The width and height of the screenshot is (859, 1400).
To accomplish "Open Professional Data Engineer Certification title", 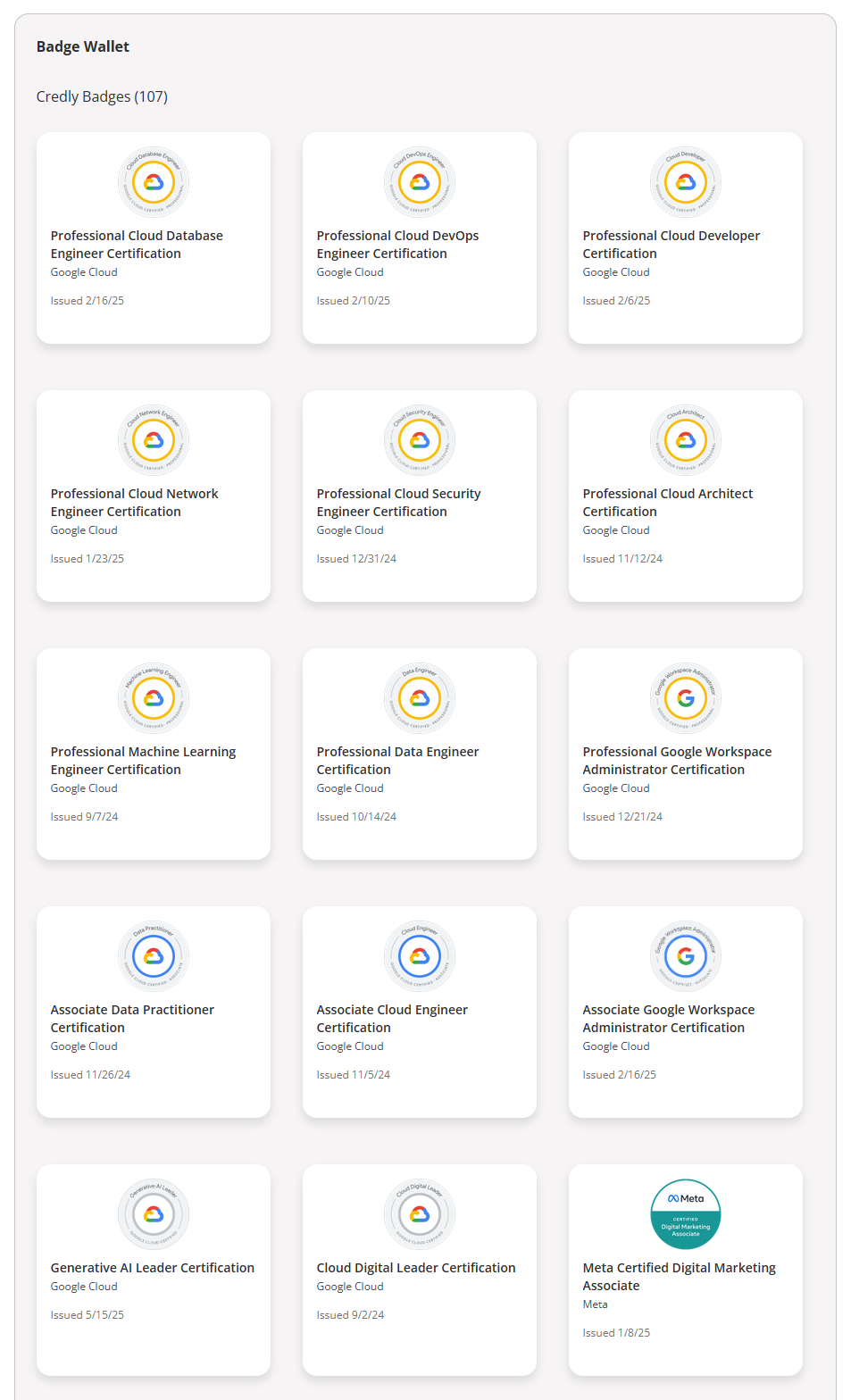I will click(397, 761).
